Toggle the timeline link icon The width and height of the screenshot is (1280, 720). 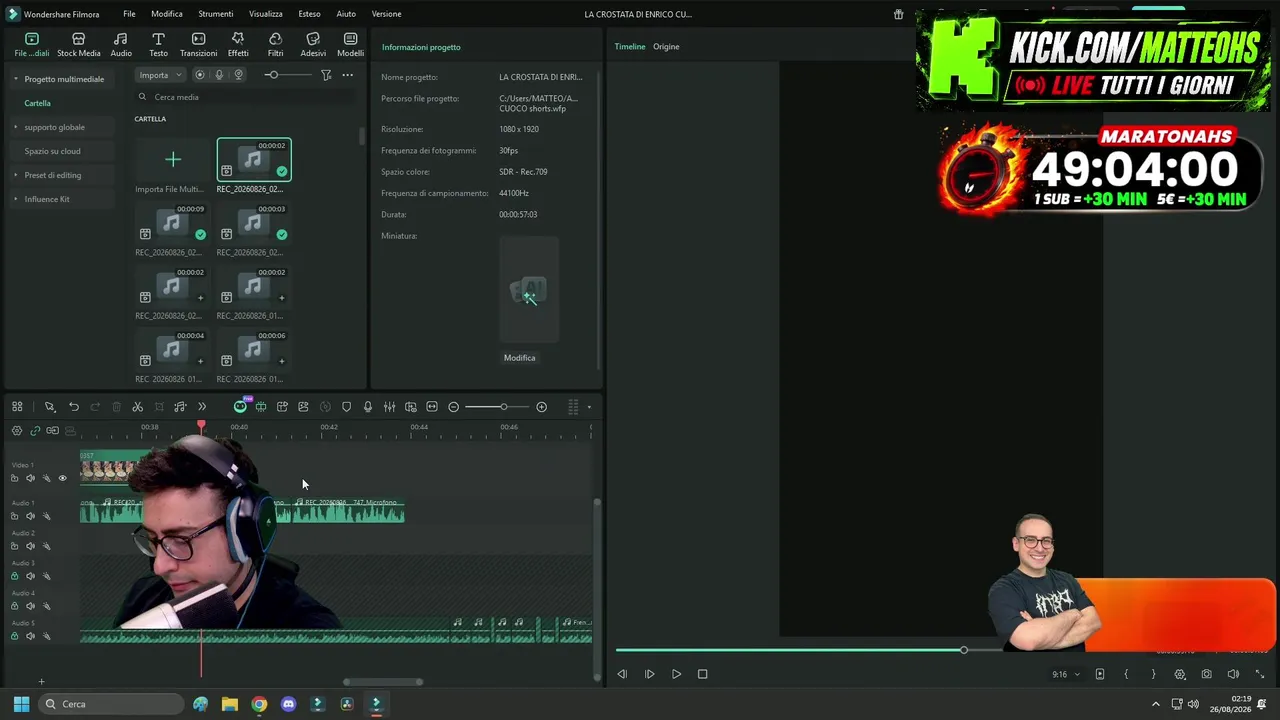(35, 431)
